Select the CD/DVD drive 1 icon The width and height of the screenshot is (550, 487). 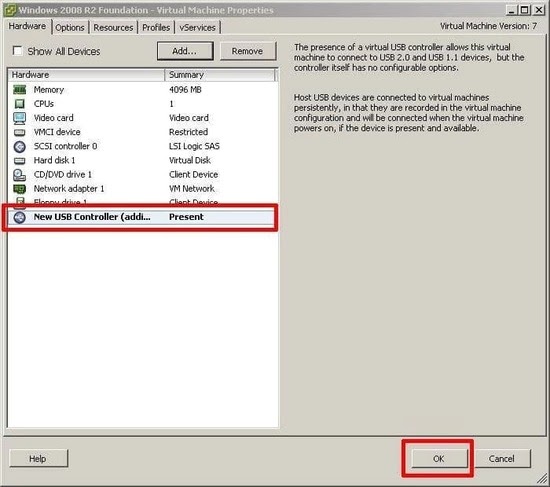[20, 175]
